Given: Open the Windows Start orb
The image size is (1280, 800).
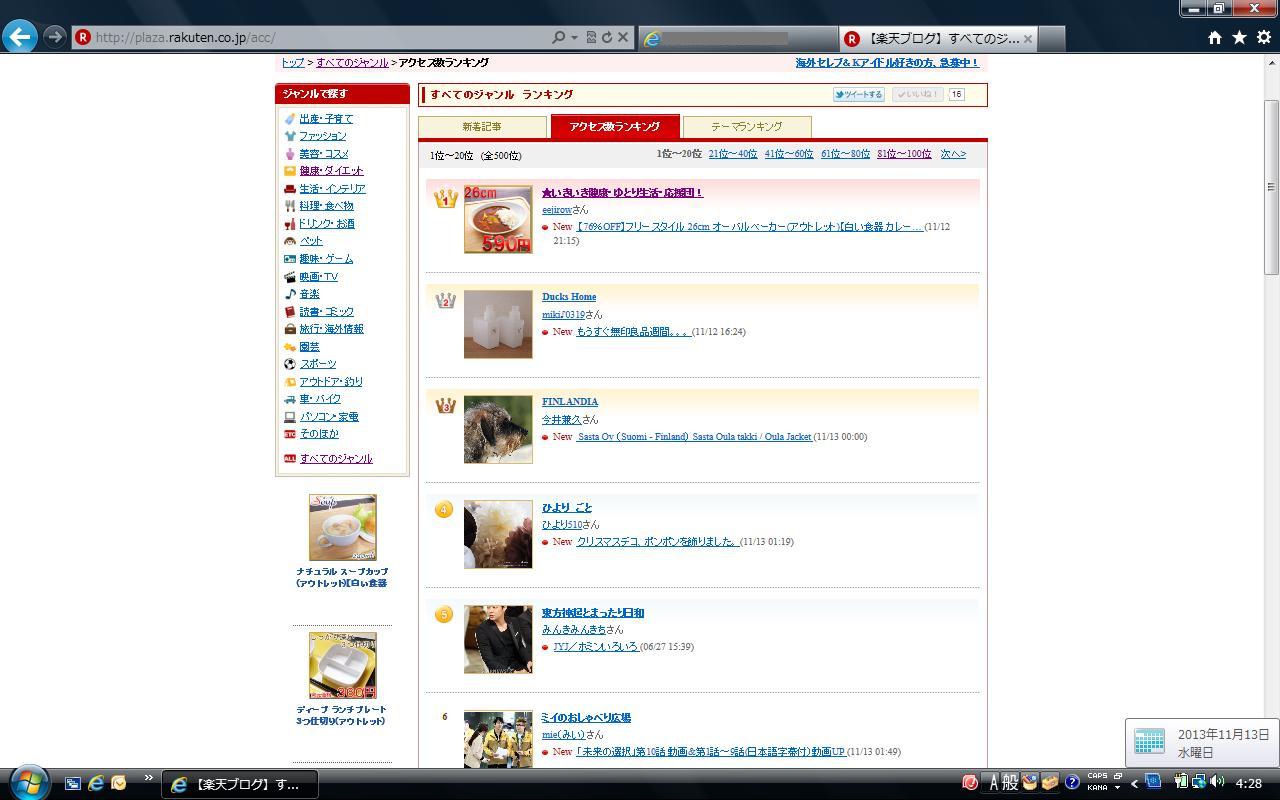Looking at the screenshot, I should coord(27,781).
